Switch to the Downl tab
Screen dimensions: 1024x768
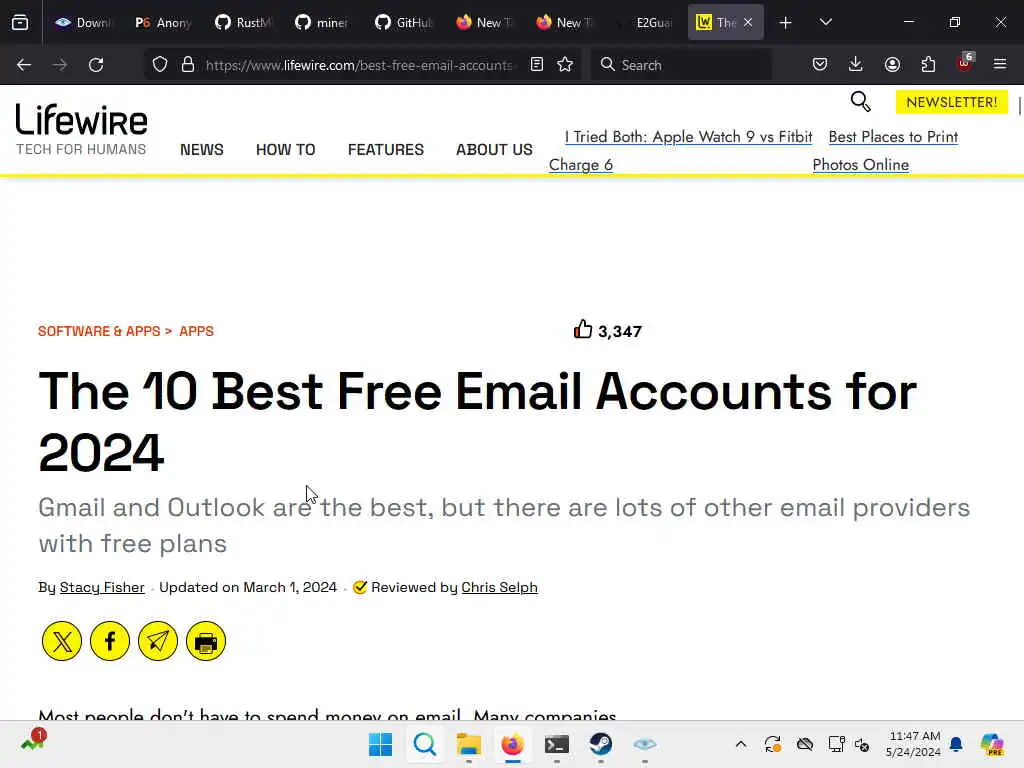83,23
